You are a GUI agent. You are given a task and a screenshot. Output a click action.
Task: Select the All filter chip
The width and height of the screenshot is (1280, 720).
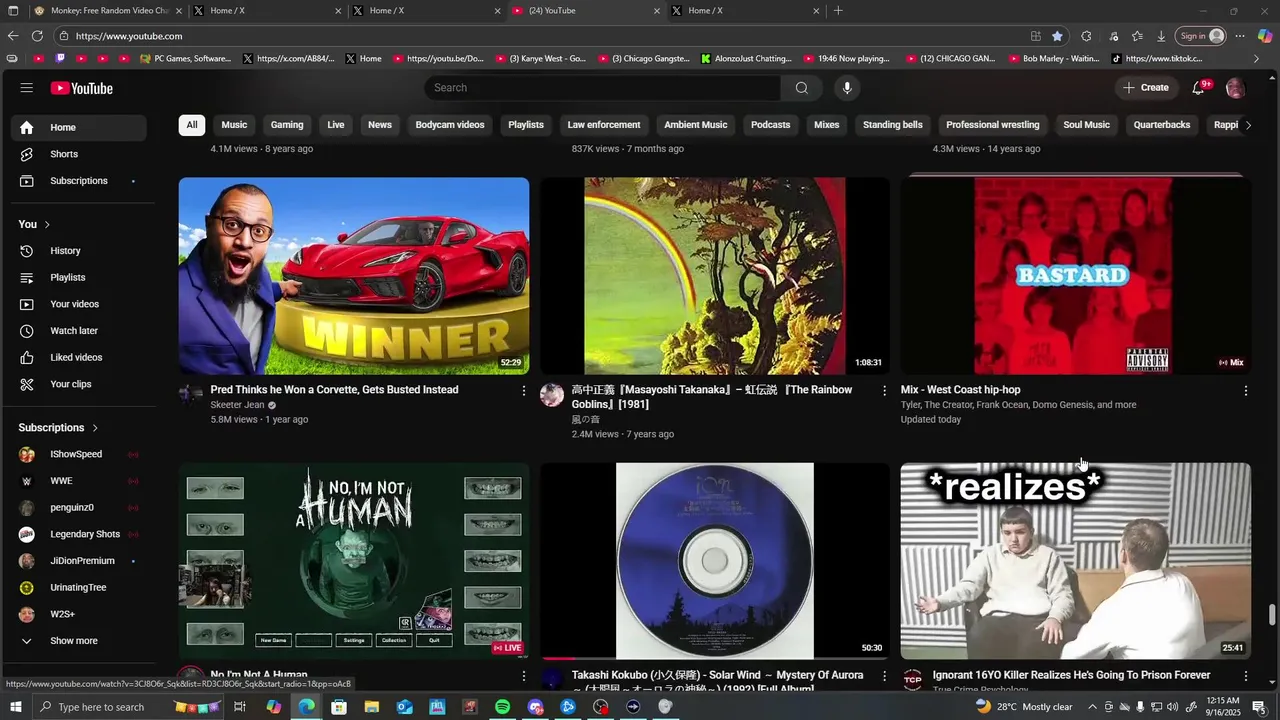point(192,125)
